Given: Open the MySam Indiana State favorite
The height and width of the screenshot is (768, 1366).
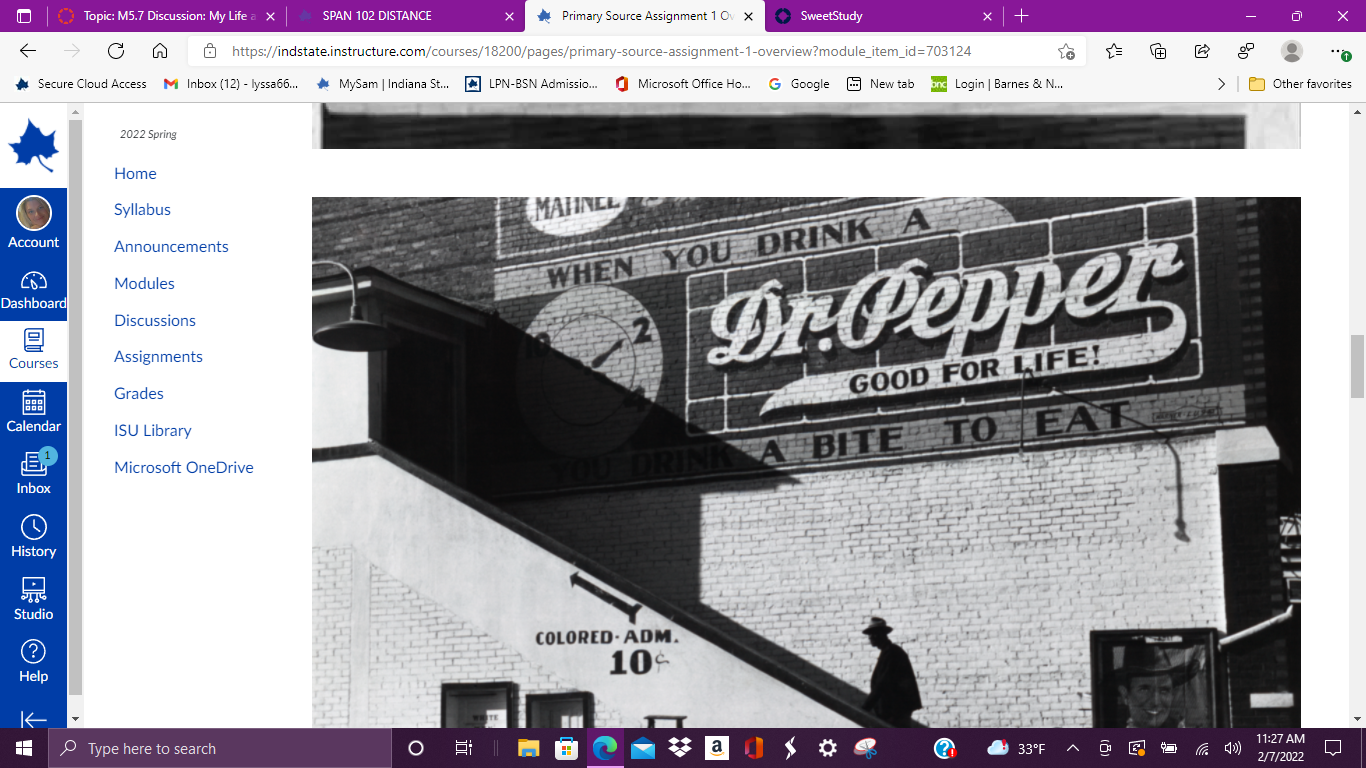Looking at the screenshot, I should 383,84.
